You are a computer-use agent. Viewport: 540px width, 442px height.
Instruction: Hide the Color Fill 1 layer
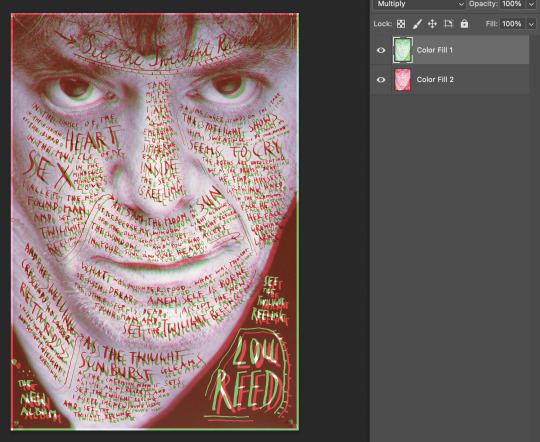pyautogui.click(x=381, y=50)
